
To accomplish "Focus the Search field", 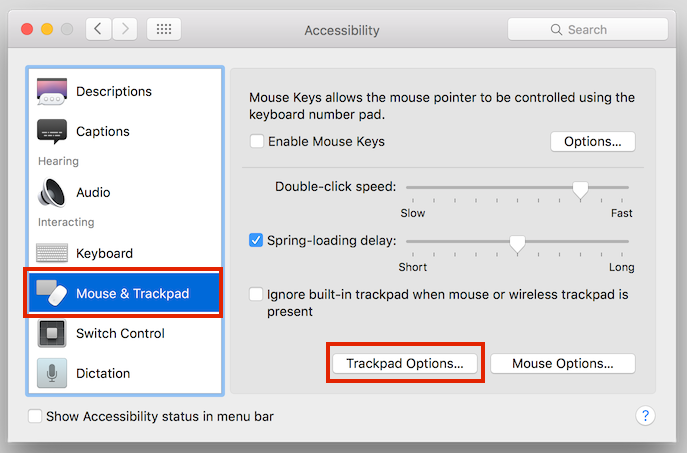I will pos(588,29).
